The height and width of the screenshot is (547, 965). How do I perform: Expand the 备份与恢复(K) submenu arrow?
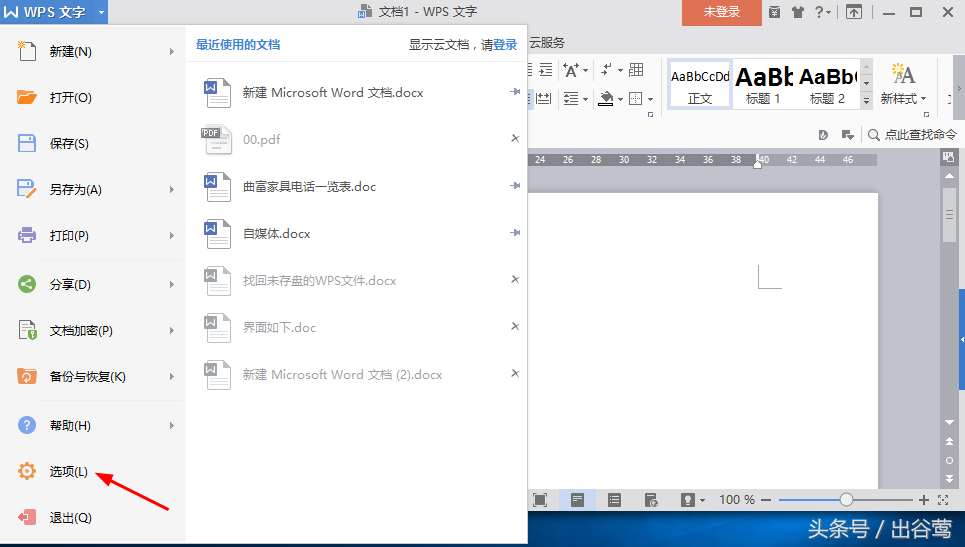coord(172,377)
